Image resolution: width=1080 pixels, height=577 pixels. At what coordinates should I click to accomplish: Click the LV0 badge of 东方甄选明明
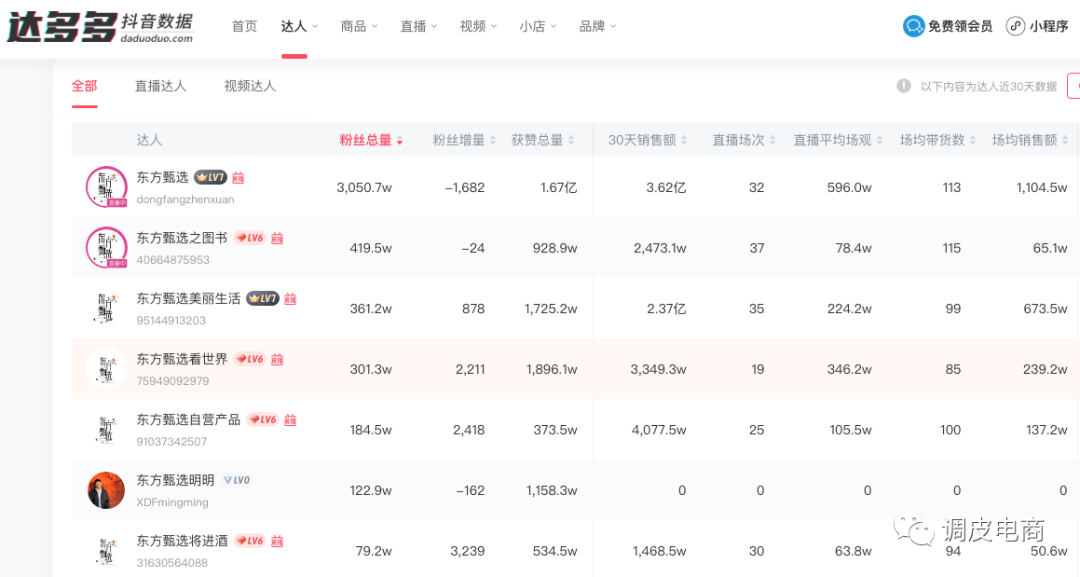pos(236,480)
